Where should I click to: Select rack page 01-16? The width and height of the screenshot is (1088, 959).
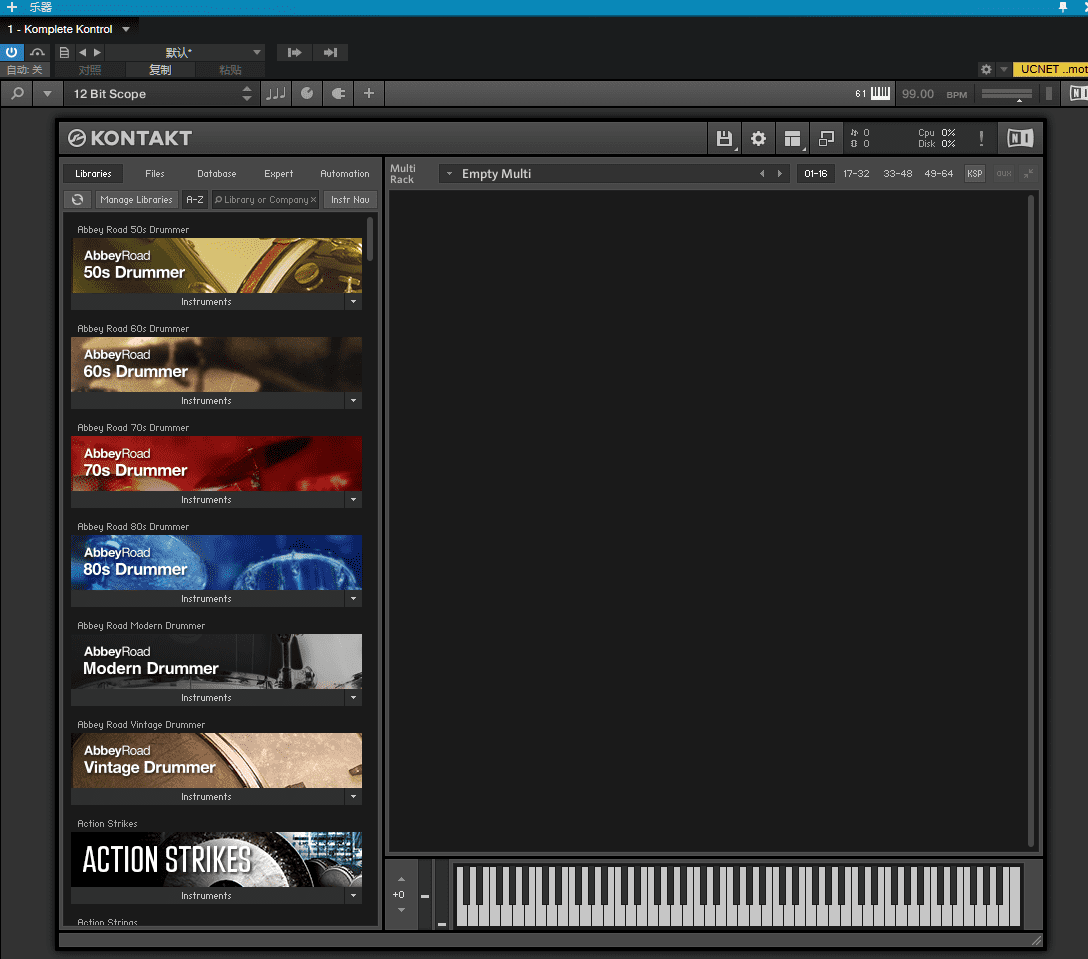point(815,173)
